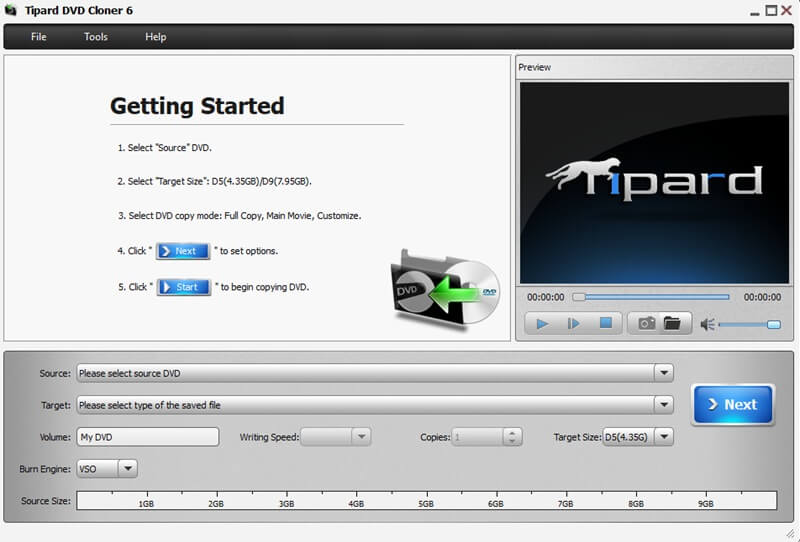
Task: Open the snapshot folder icon
Action: tap(671, 323)
